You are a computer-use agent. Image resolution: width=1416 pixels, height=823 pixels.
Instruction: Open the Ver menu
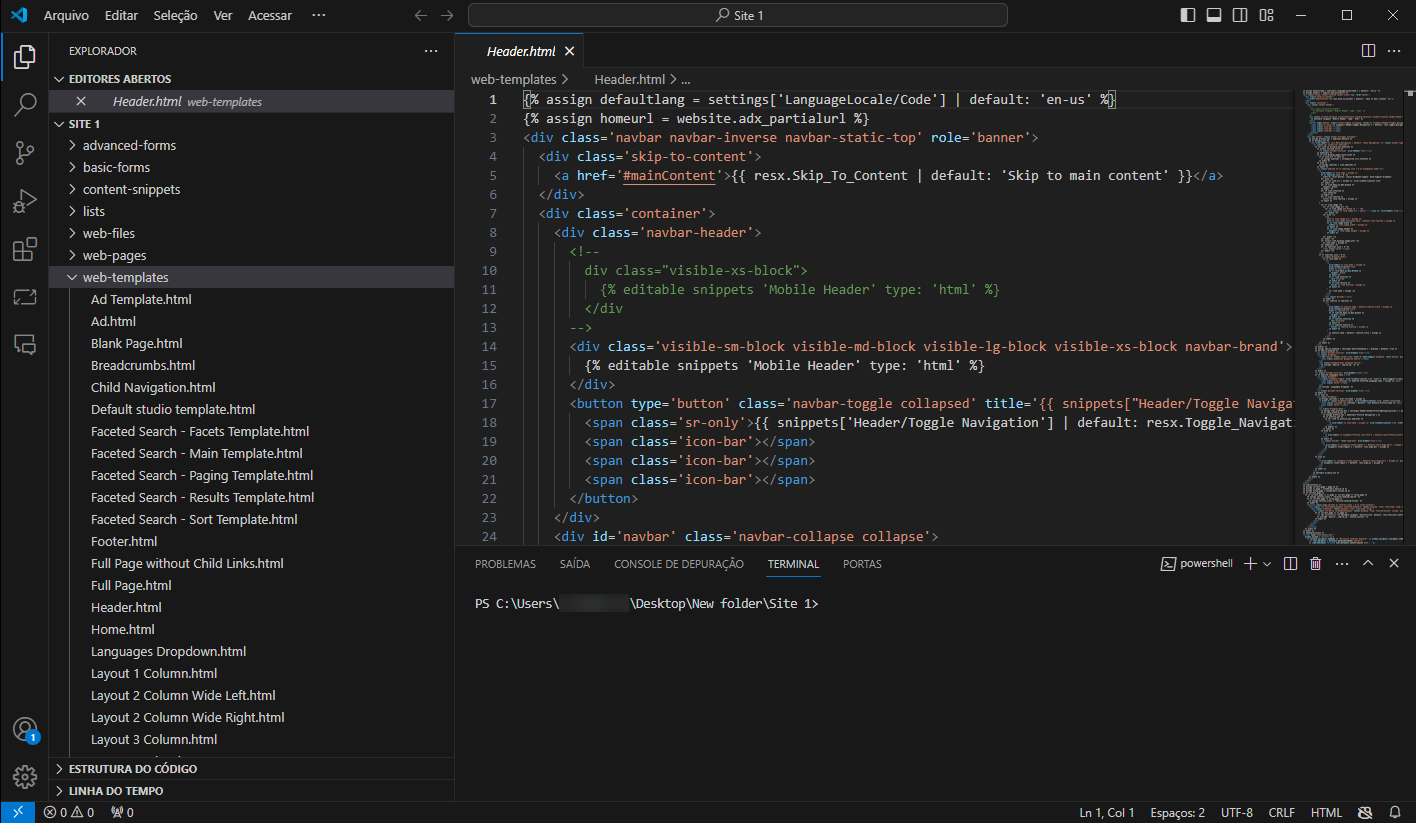223,15
